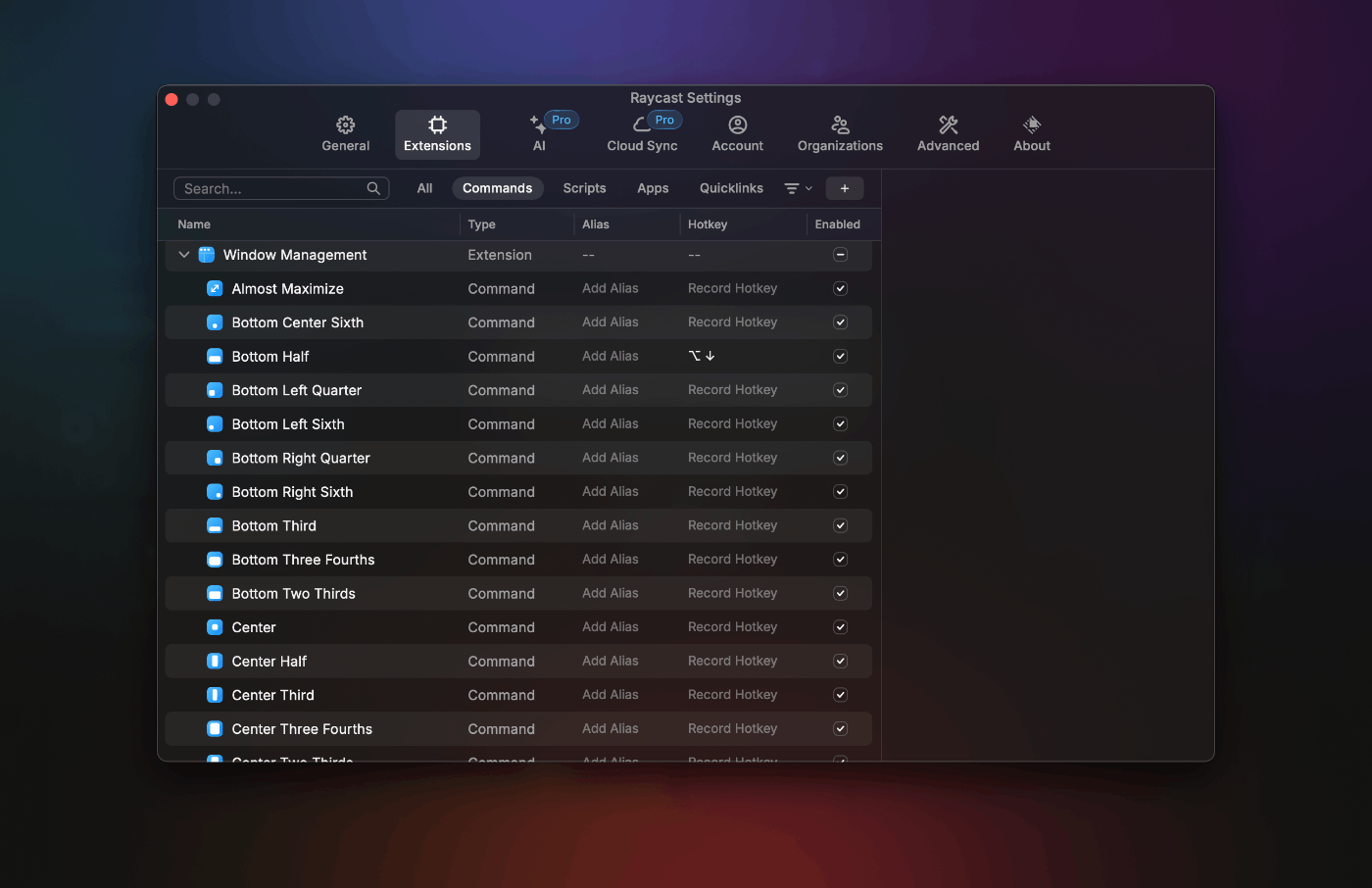Toggle Window Management extension enabled checkbox
Screen dimensions: 1372x888
840,255
